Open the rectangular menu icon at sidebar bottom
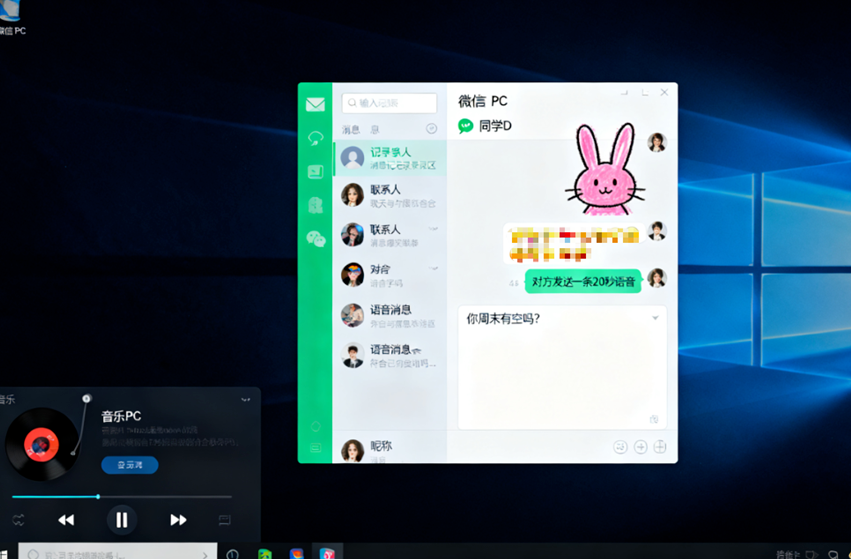 [x=315, y=448]
